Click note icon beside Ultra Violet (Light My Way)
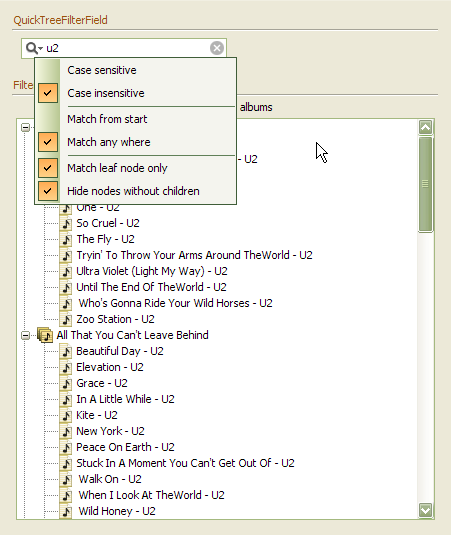The width and height of the screenshot is (451, 535). (x=66, y=272)
